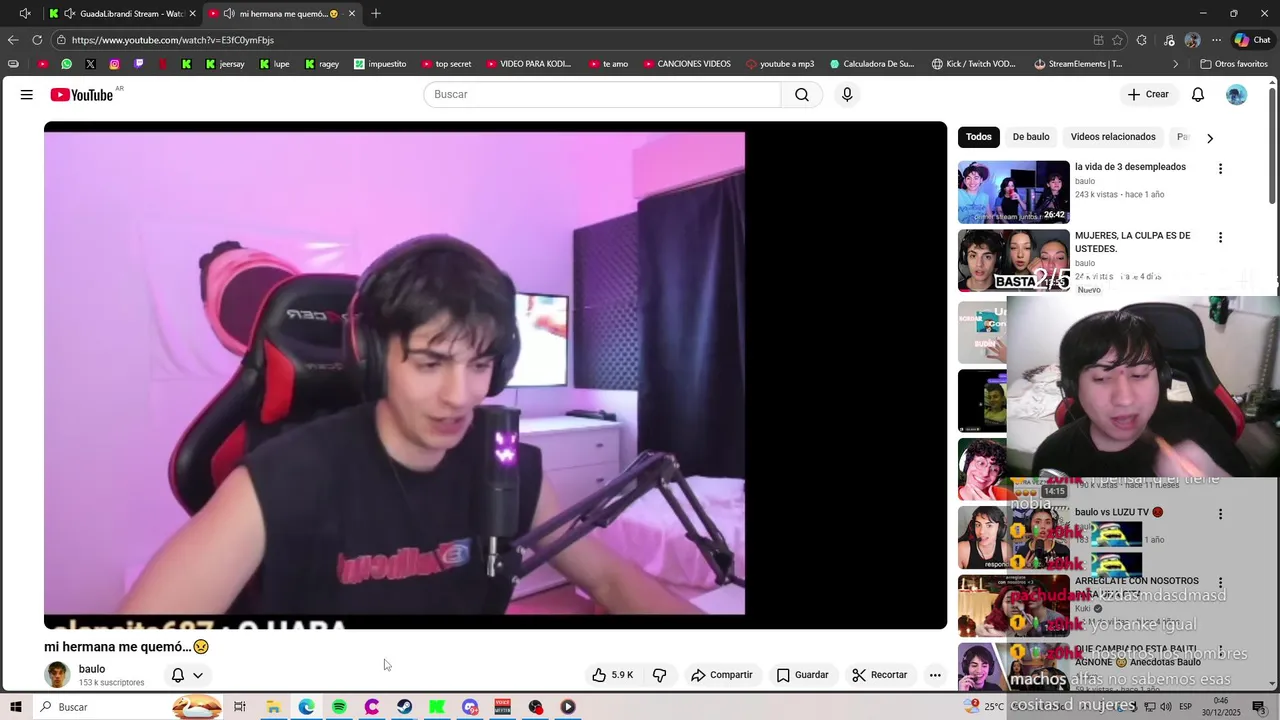This screenshot has width=1280, height=720.
Task: Open 'Calculadora De Su...' bookmark
Action: click(871, 64)
